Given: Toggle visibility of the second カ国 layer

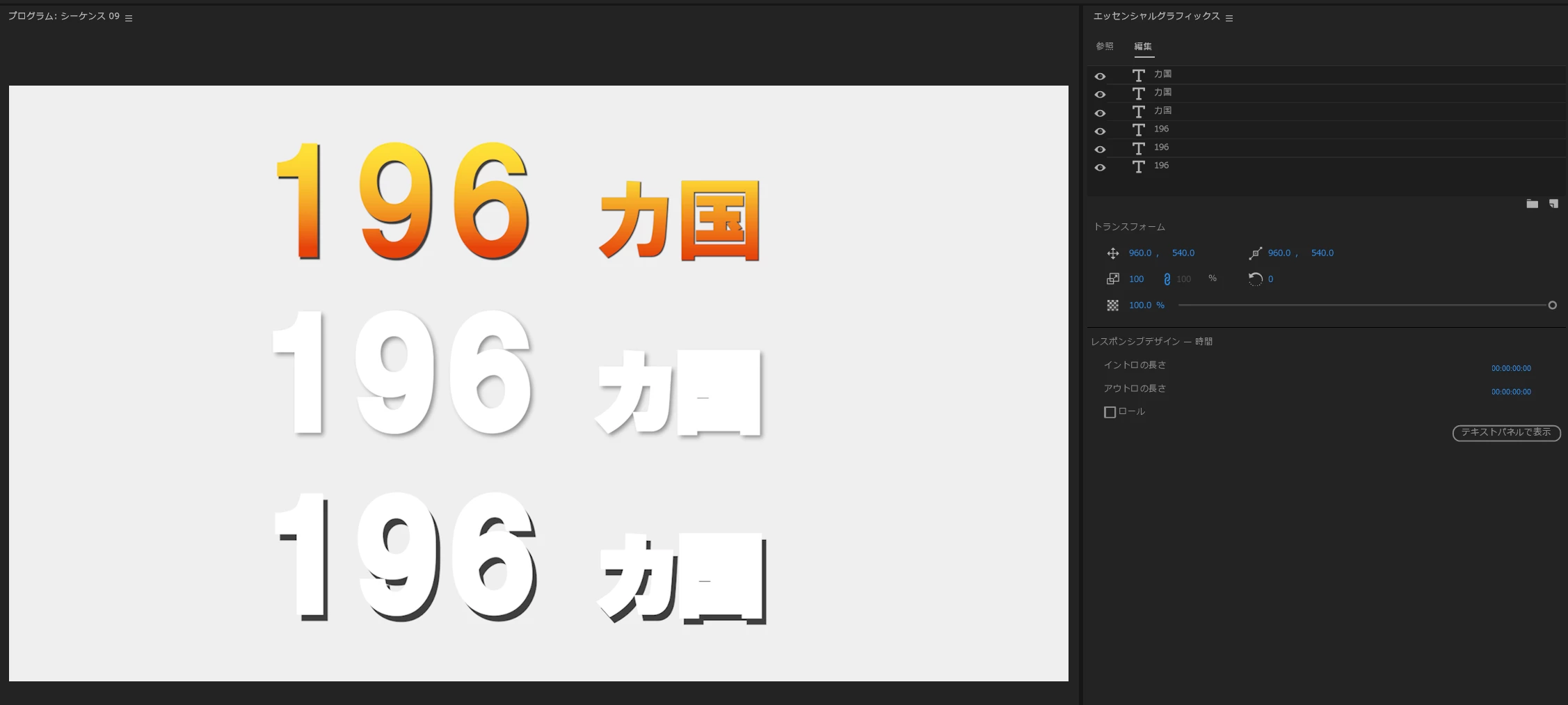Looking at the screenshot, I should [1100, 95].
